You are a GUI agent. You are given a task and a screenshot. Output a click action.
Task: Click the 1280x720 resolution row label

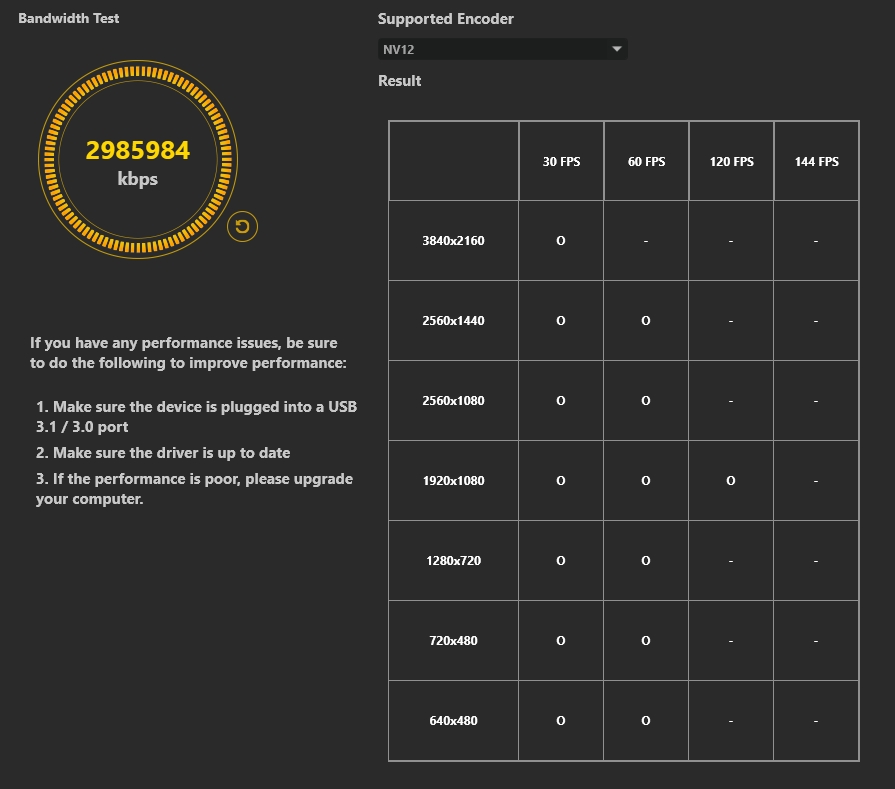coord(453,560)
